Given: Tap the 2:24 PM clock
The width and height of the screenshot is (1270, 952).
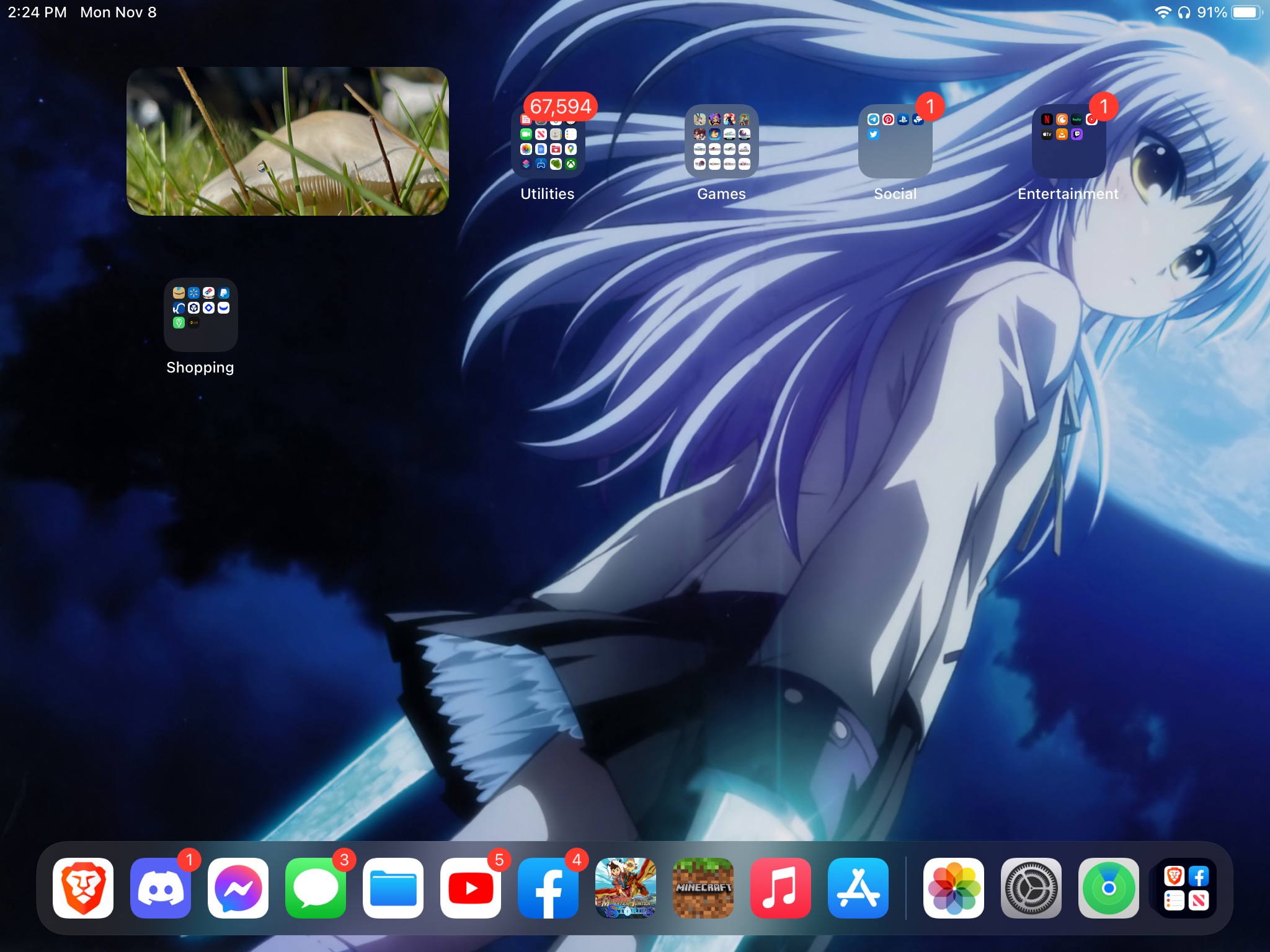Looking at the screenshot, I should pyautogui.click(x=37, y=12).
